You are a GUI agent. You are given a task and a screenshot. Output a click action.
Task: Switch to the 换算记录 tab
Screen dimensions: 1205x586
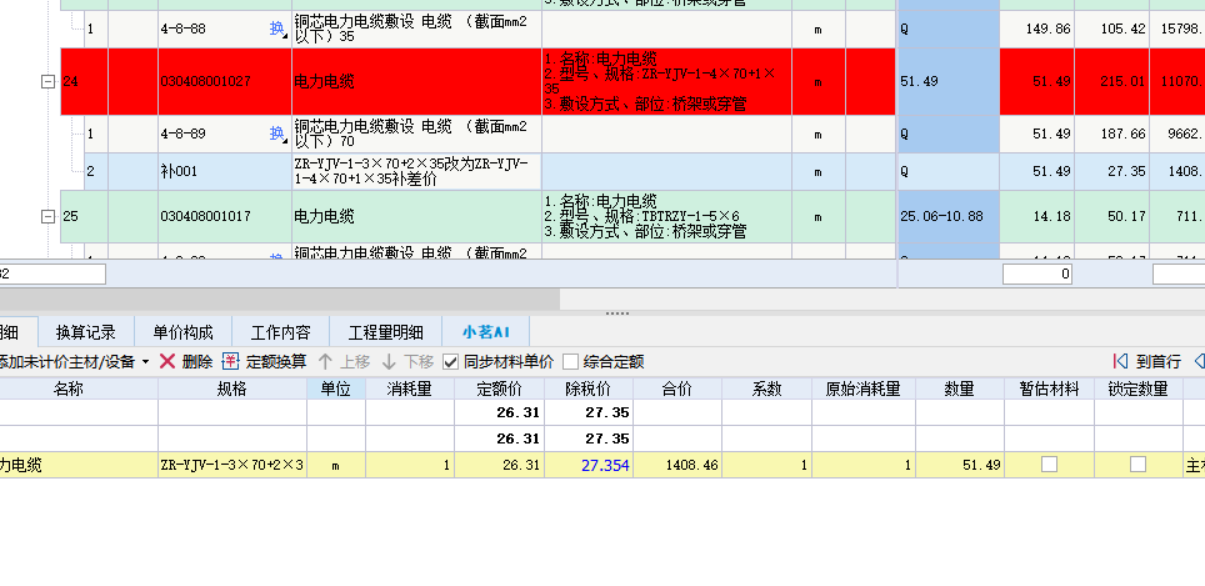coord(86,332)
